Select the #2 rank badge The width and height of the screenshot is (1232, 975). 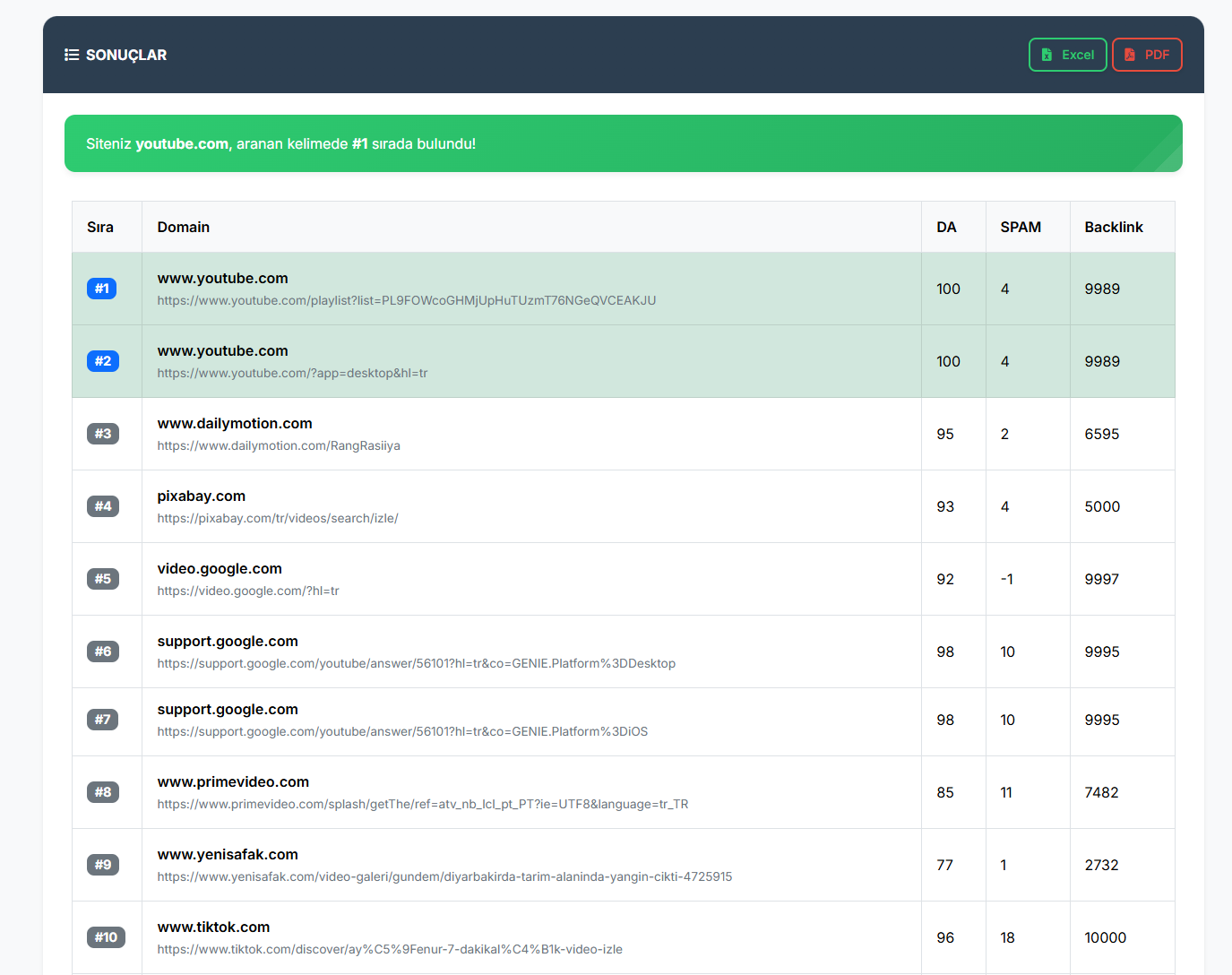103,361
